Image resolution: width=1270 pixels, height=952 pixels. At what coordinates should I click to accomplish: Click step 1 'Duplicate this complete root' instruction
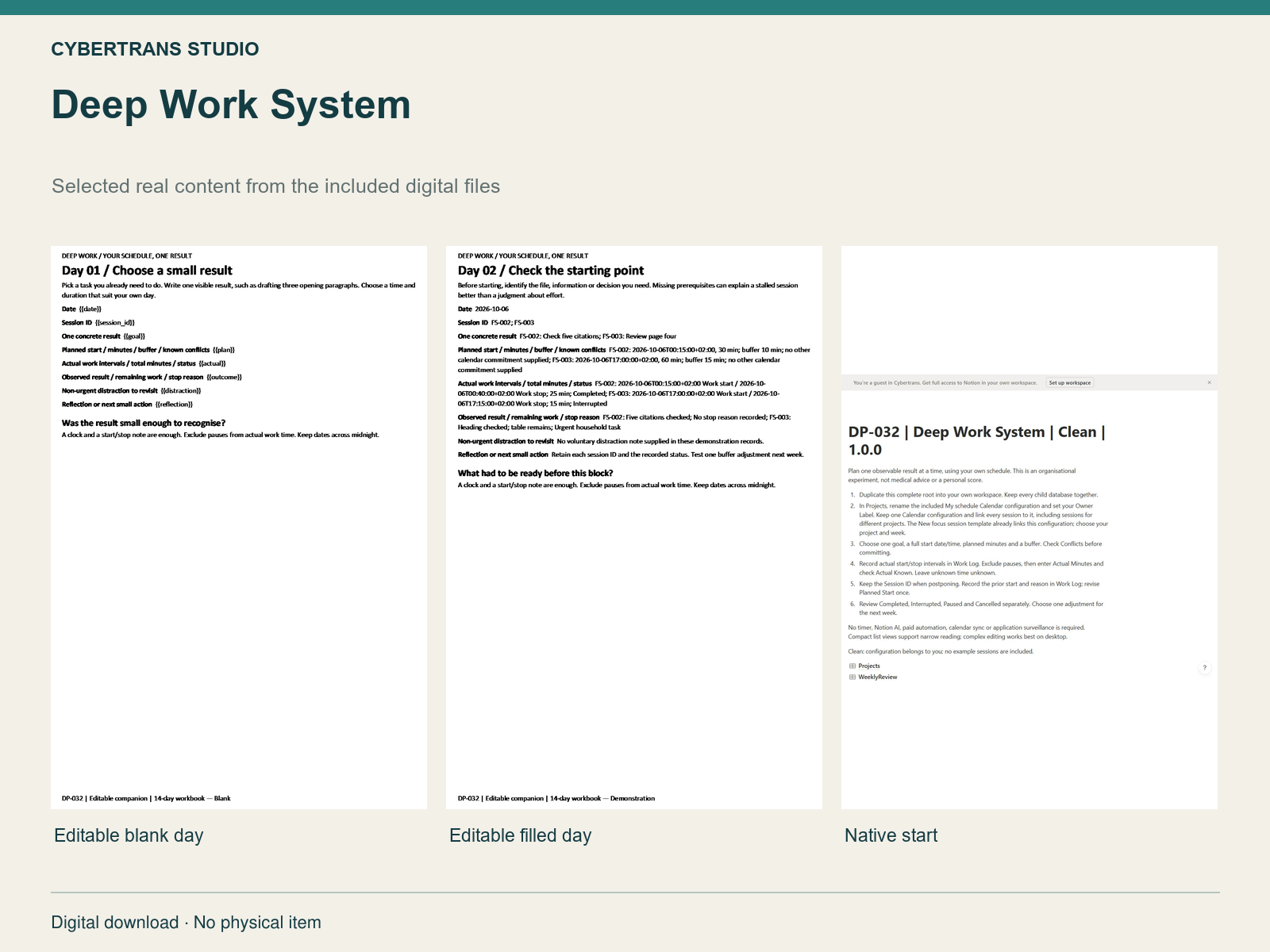(979, 495)
